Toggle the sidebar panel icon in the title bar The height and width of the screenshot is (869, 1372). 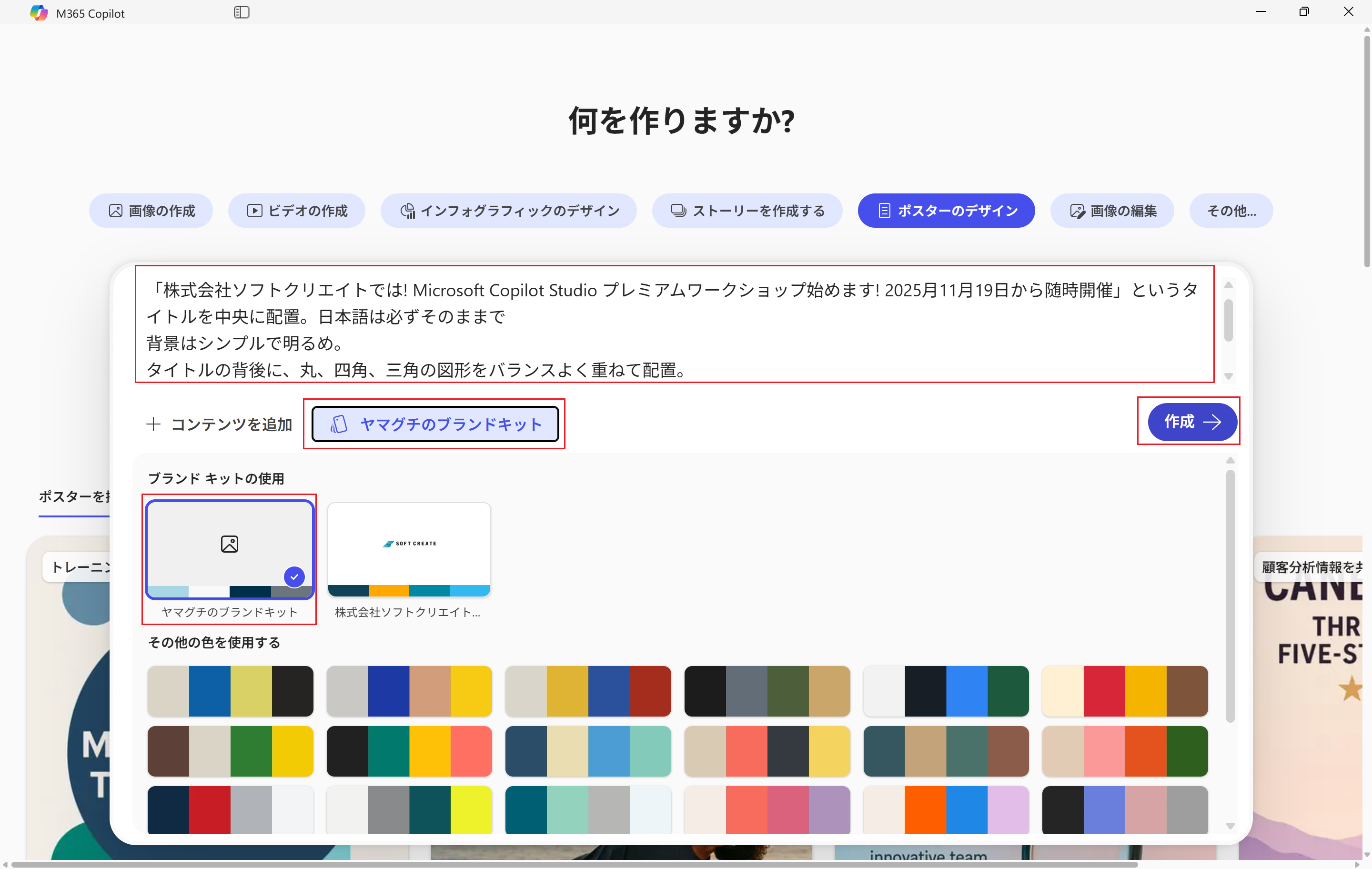pos(242,12)
